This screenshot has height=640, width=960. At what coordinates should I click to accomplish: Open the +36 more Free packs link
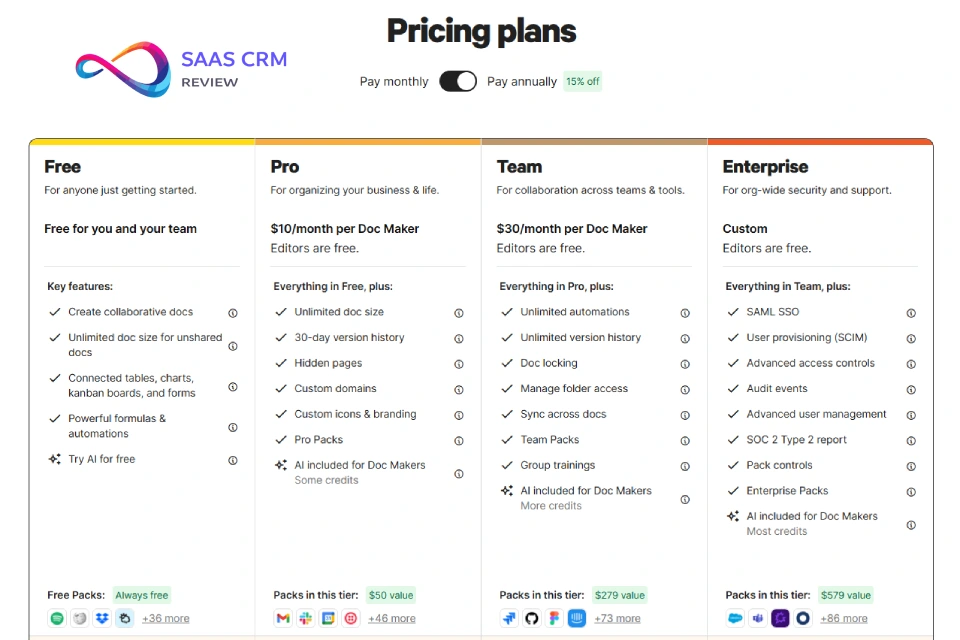coord(166,618)
